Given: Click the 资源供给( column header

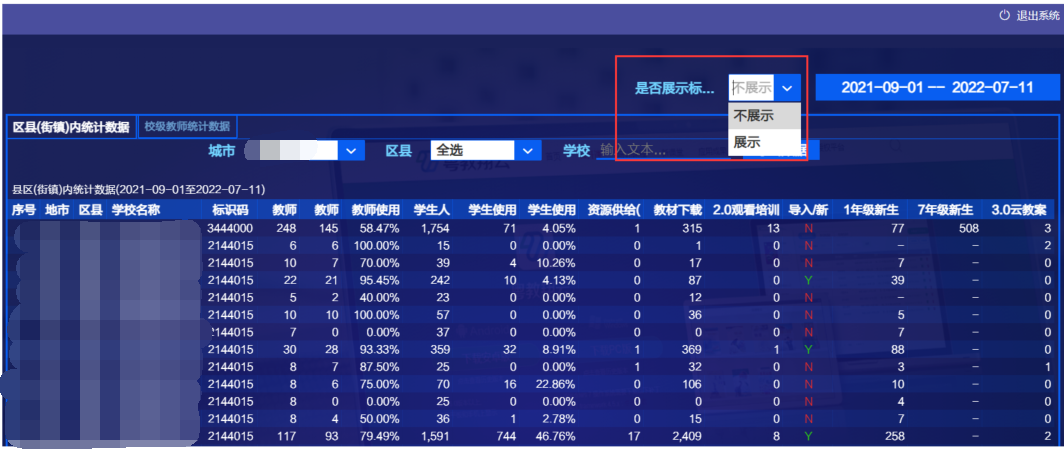Looking at the screenshot, I should 613,210.
